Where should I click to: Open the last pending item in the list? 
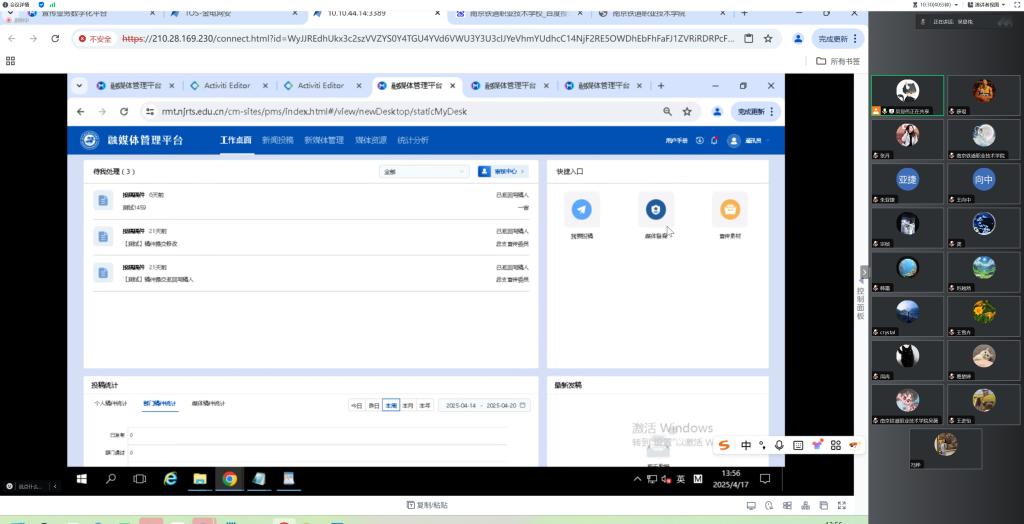311,273
